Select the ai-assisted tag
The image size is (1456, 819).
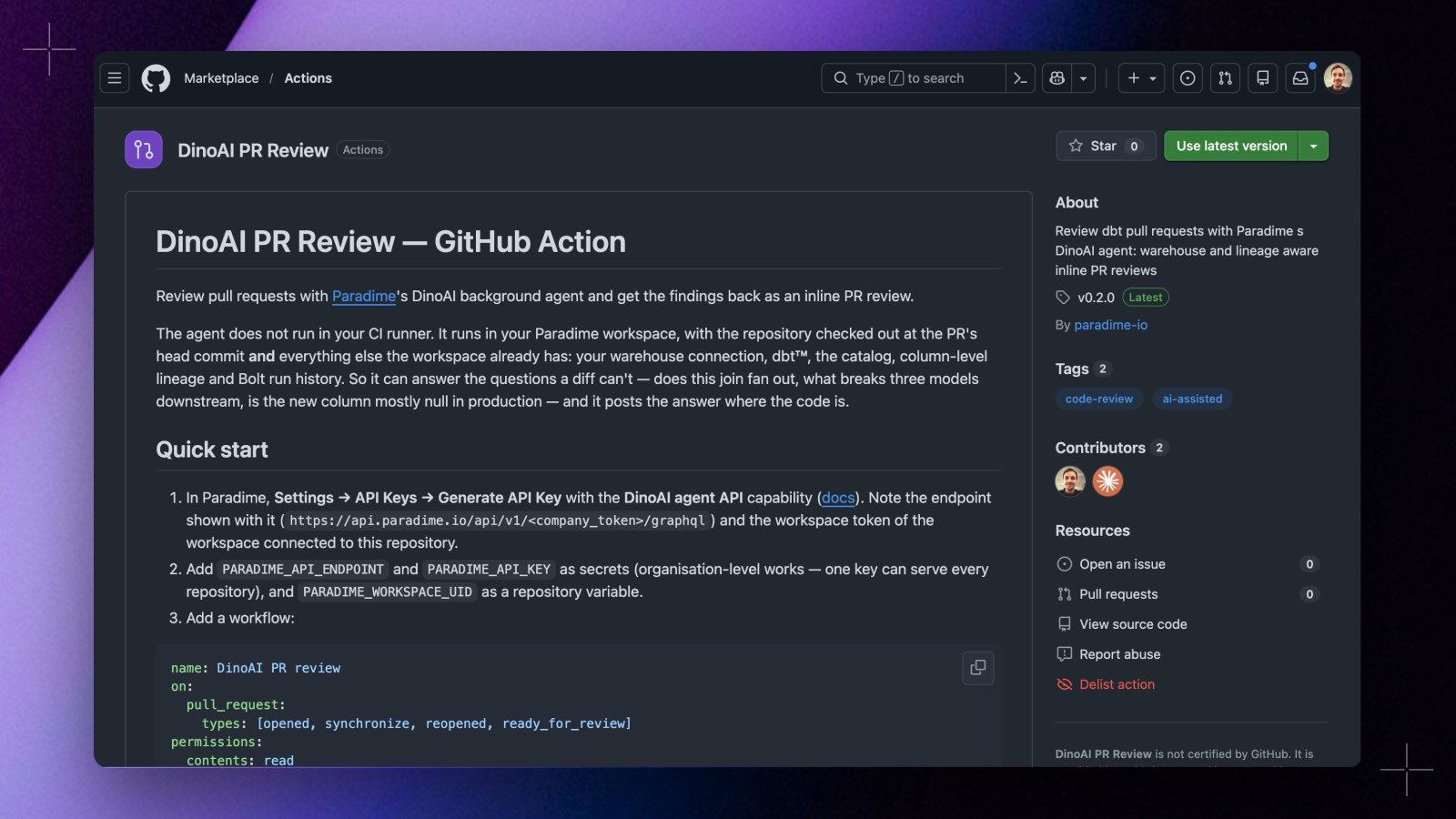point(1192,399)
